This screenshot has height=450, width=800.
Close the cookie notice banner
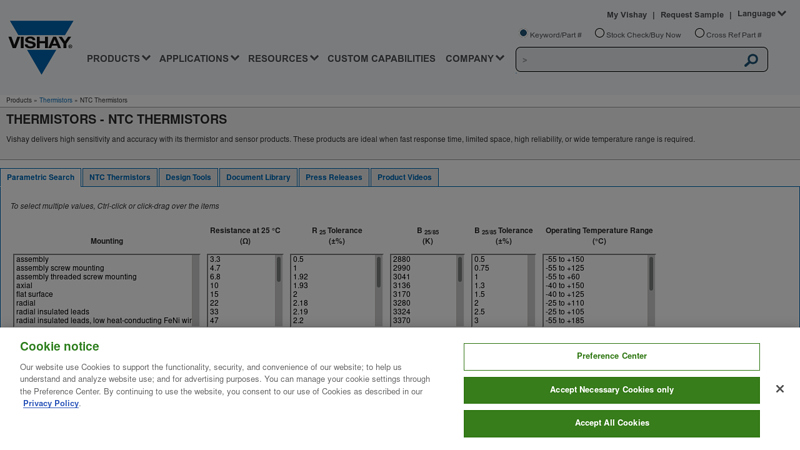[x=779, y=389]
